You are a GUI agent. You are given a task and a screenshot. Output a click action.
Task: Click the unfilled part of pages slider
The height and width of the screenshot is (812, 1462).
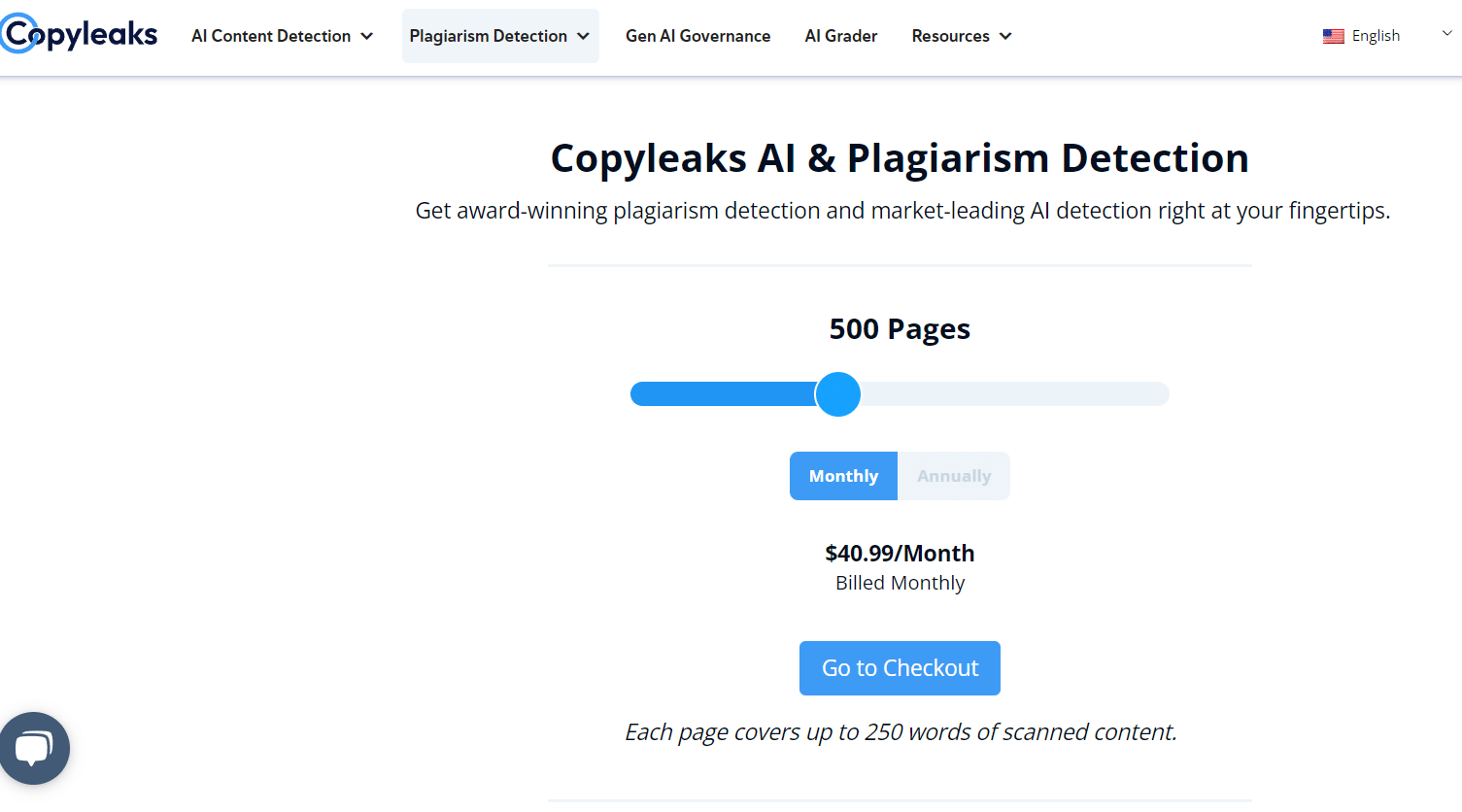[x=1014, y=393]
